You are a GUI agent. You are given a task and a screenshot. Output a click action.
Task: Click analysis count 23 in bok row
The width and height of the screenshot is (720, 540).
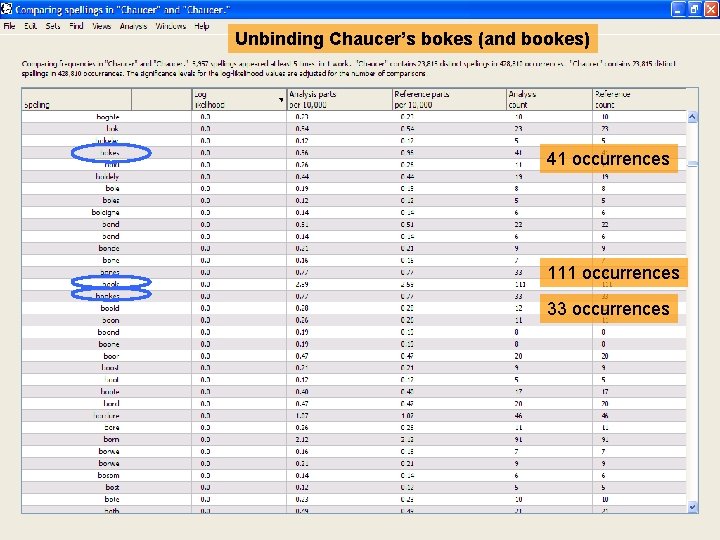518,129
